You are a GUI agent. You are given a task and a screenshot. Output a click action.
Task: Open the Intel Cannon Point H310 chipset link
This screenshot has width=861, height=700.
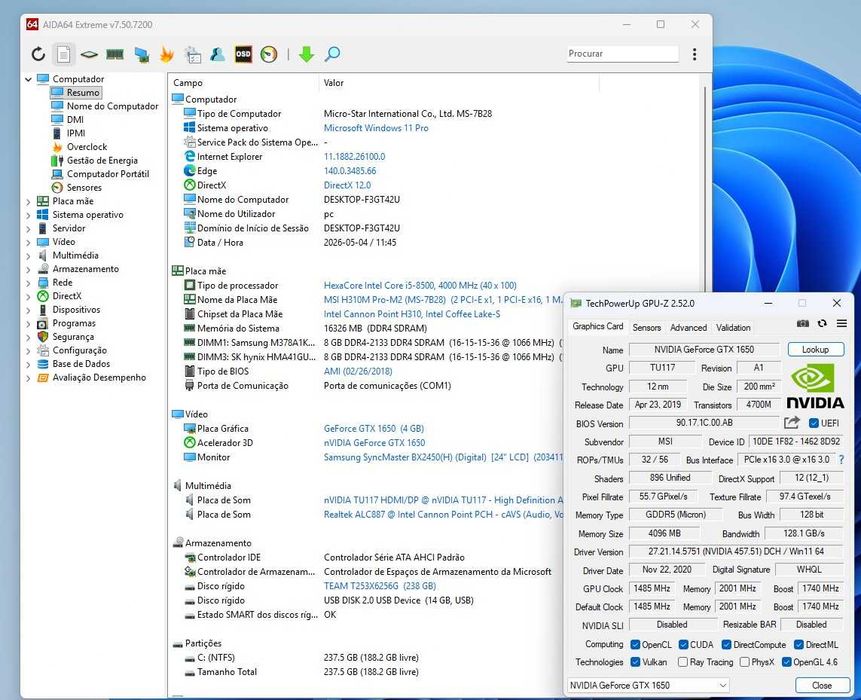412,314
